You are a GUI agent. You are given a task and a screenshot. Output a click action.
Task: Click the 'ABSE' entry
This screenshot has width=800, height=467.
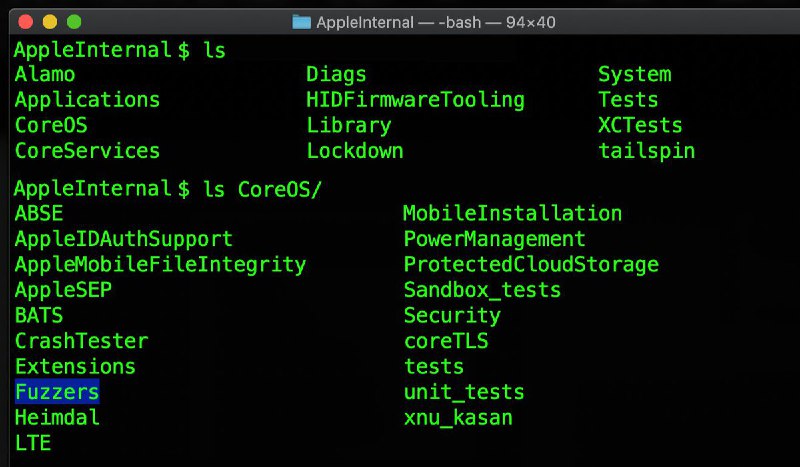(x=39, y=213)
